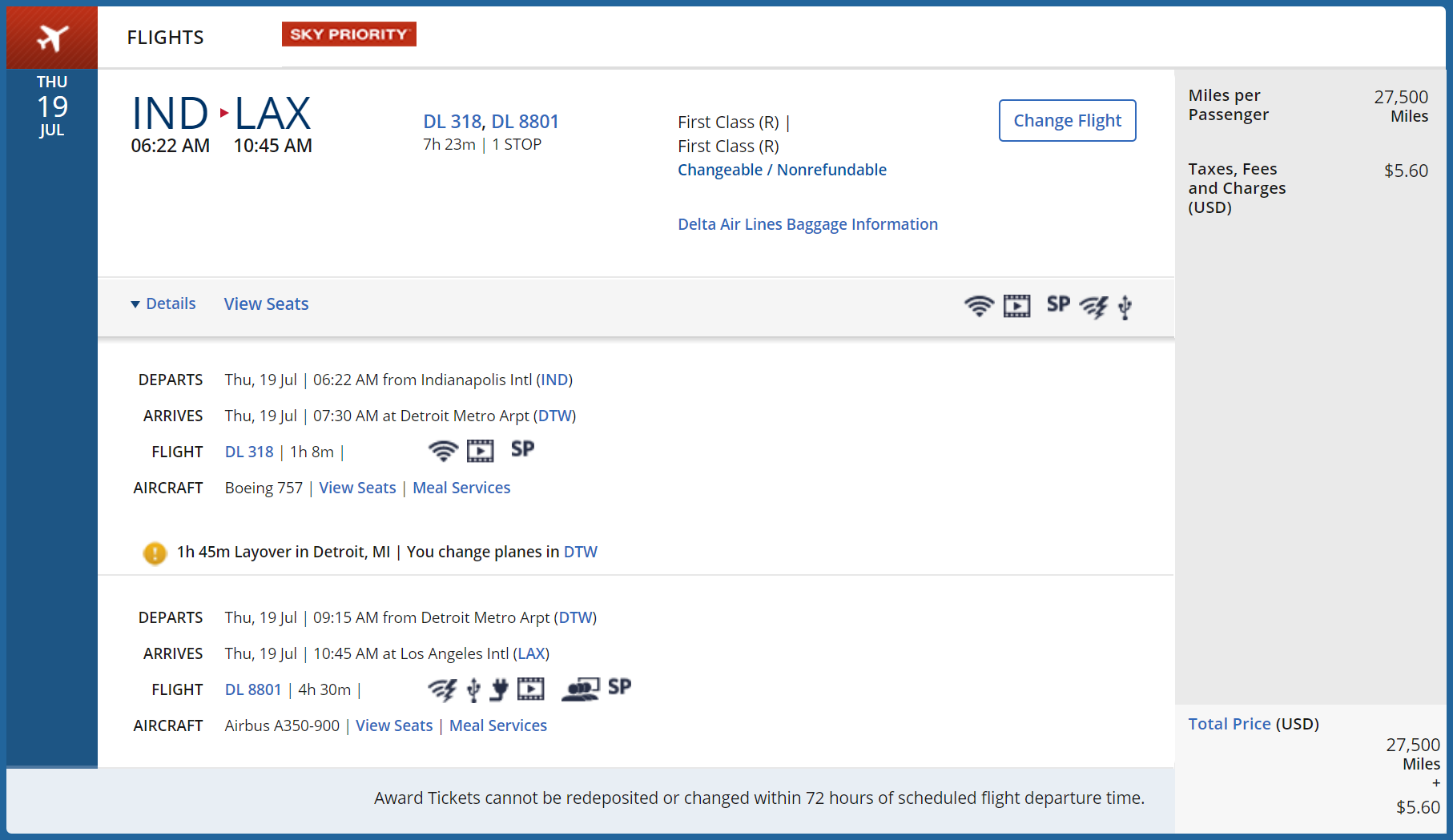The width and height of the screenshot is (1453, 840).
Task: Click the $5.60 Taxes, Fees and Charges amount
Action: coord(1406,171)
